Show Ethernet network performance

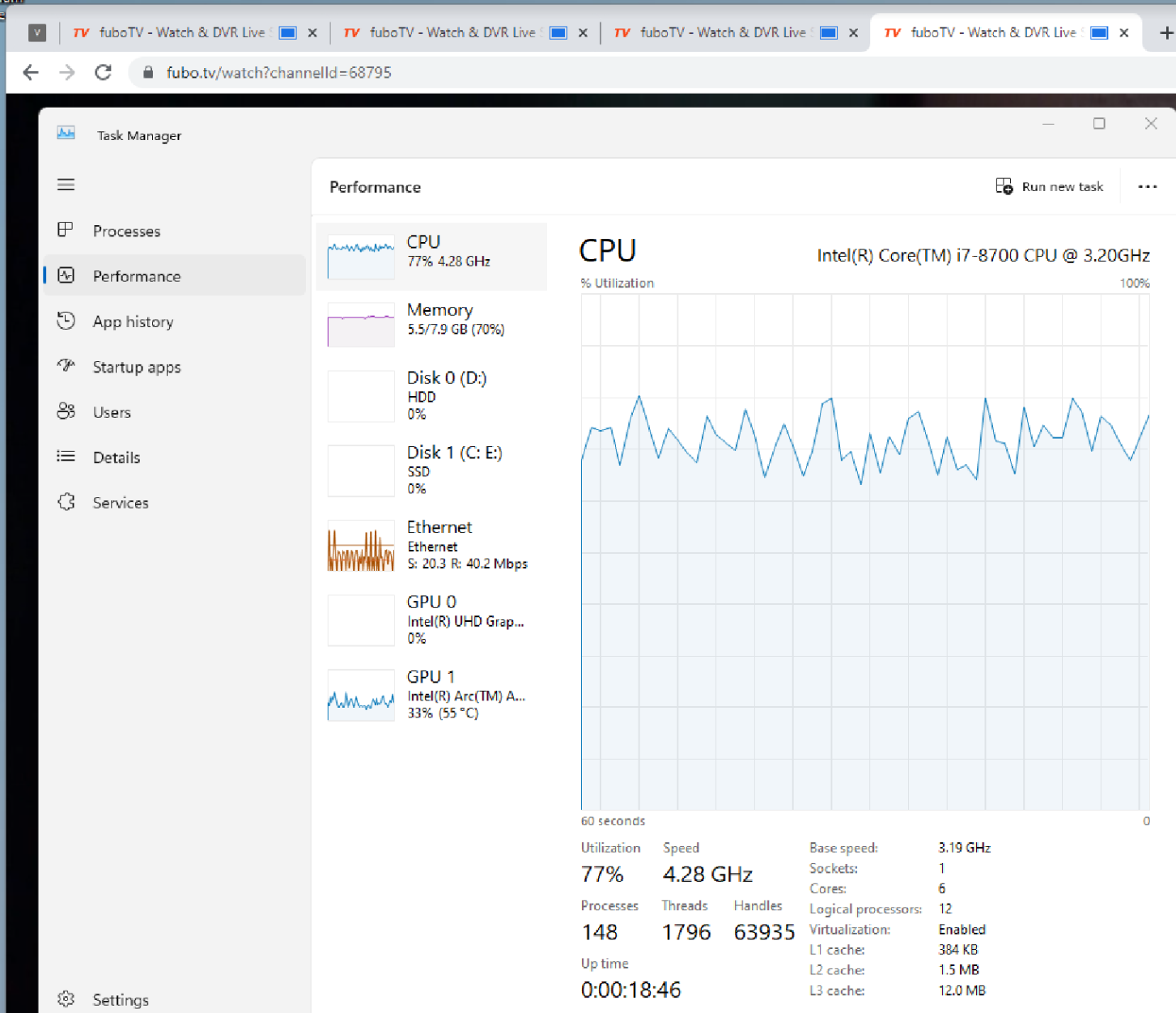point(431,546)
